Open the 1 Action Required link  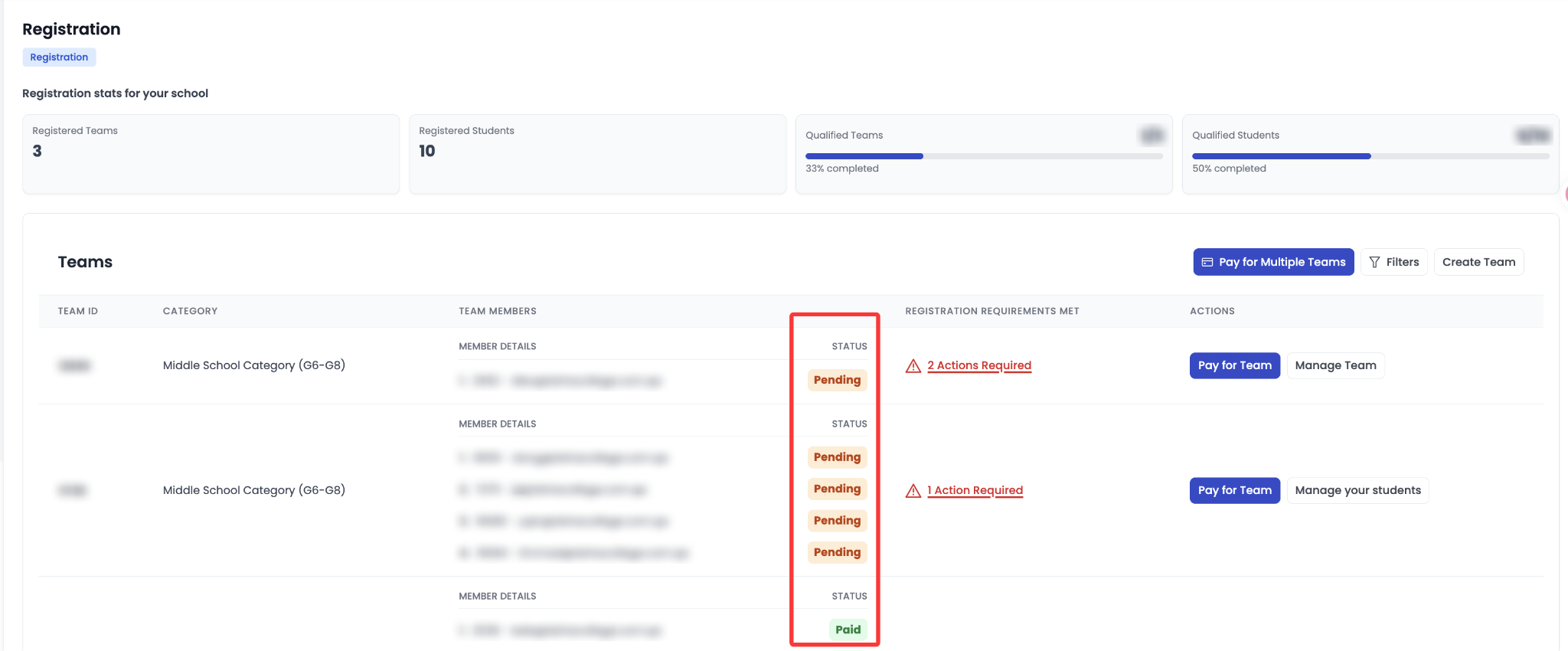[x=975, y=490]
